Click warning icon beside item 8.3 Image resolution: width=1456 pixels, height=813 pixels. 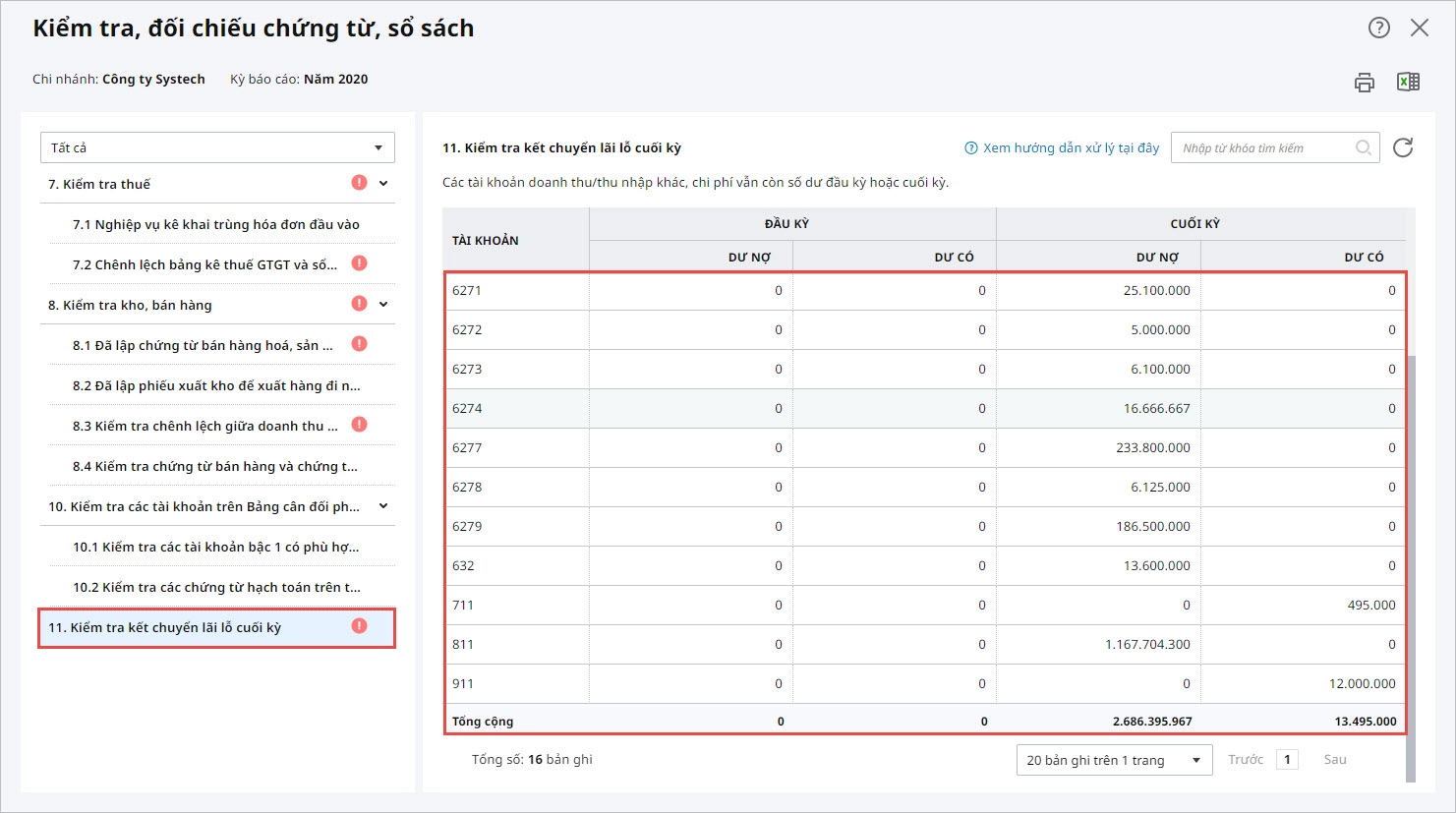coord(359,424)
